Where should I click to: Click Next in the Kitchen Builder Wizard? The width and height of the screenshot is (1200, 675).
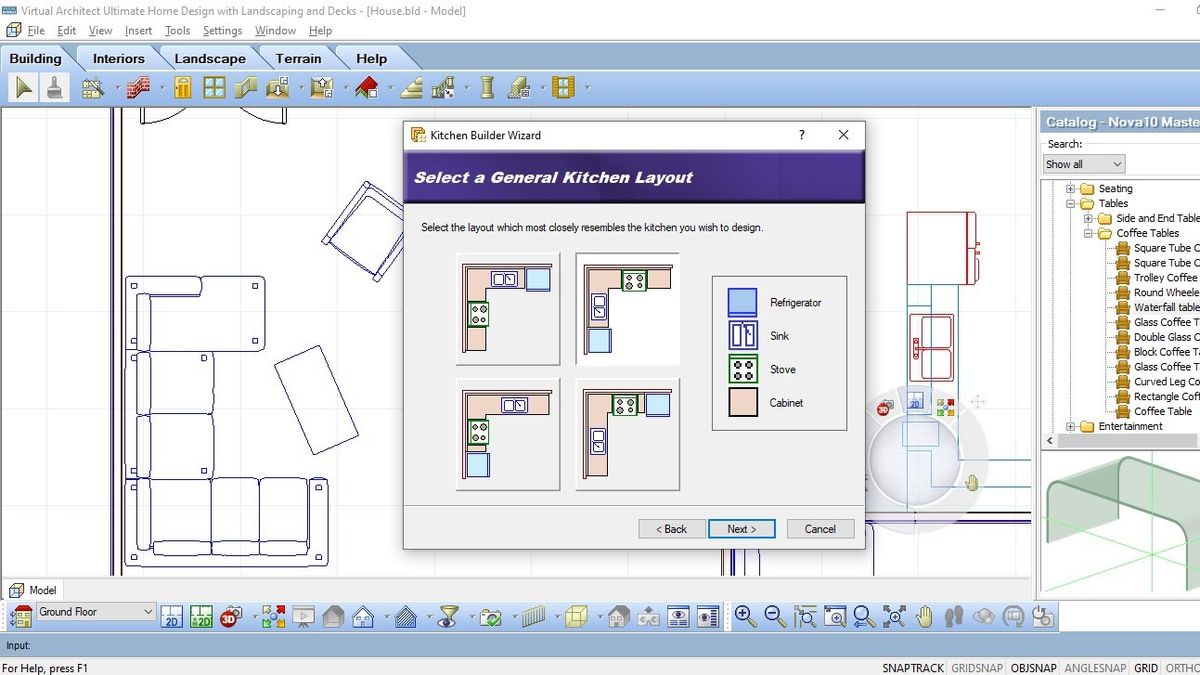(742, 528)
